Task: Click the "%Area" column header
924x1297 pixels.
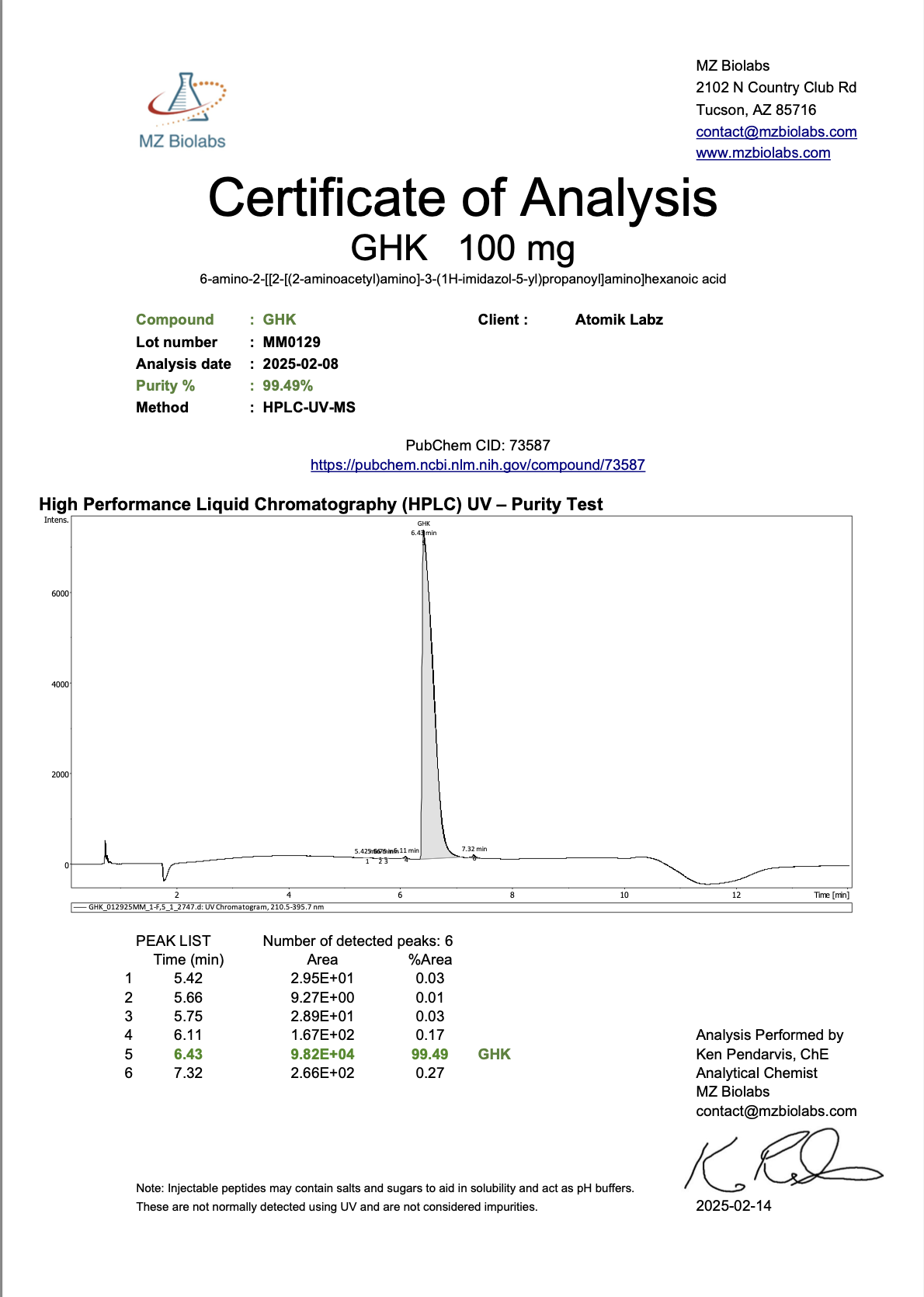Action: point(430,959)
